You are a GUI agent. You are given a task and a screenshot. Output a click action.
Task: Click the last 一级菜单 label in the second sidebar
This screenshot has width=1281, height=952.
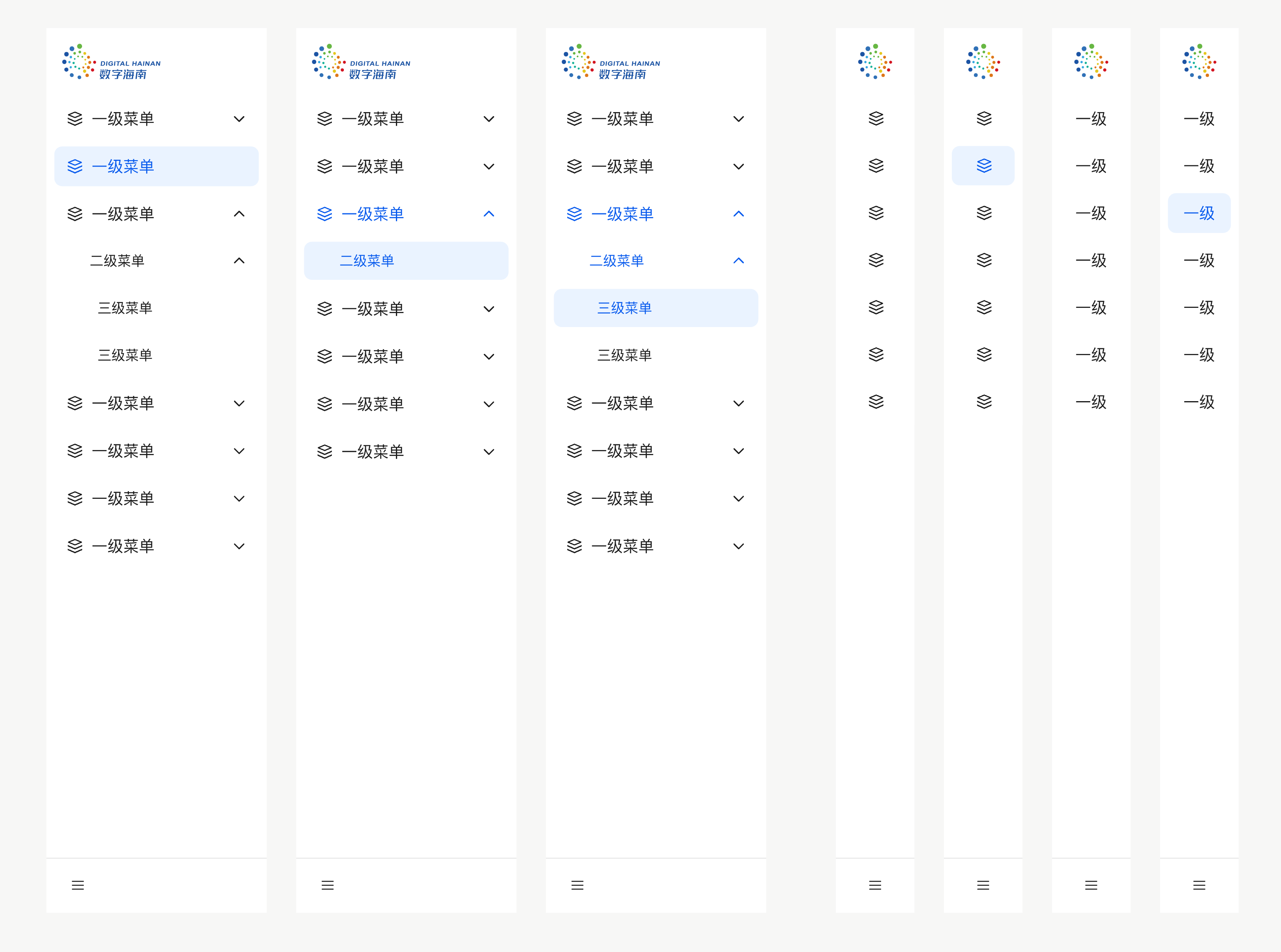tap(373, 452)
